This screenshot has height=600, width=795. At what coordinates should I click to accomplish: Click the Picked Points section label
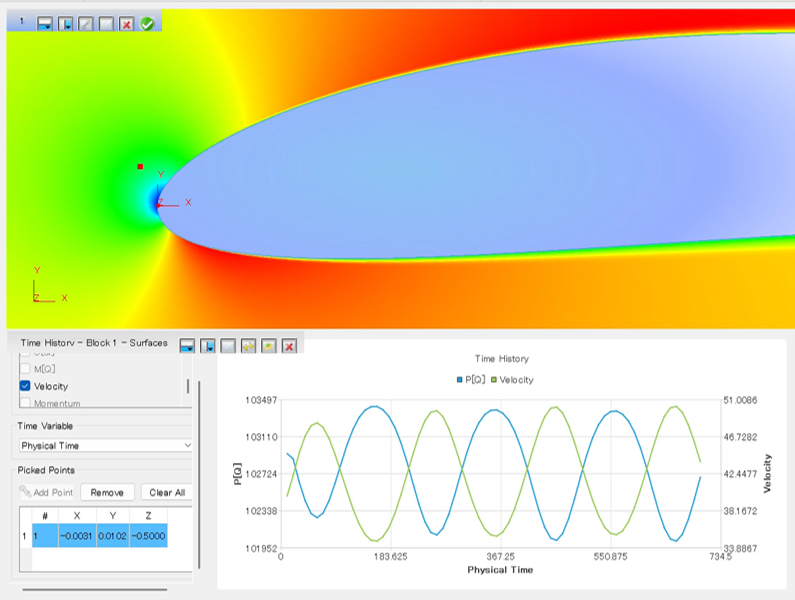coord(46,470)
